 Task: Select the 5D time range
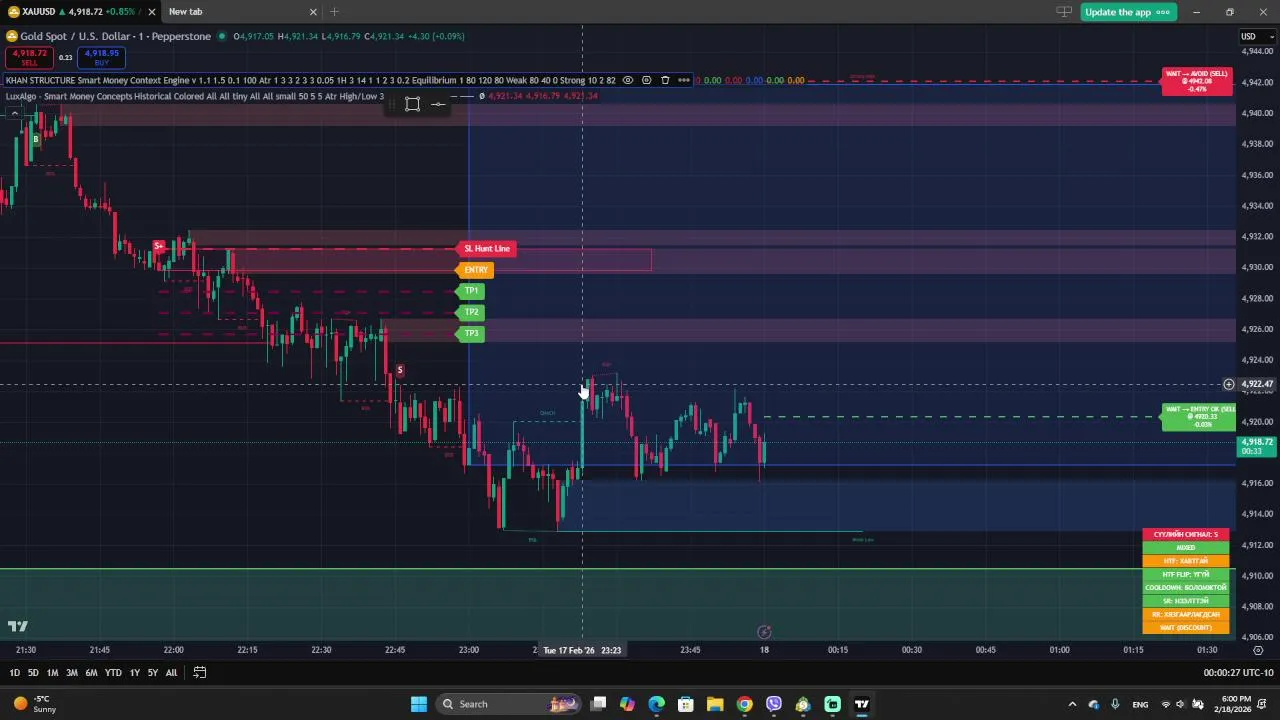(33, 673)
